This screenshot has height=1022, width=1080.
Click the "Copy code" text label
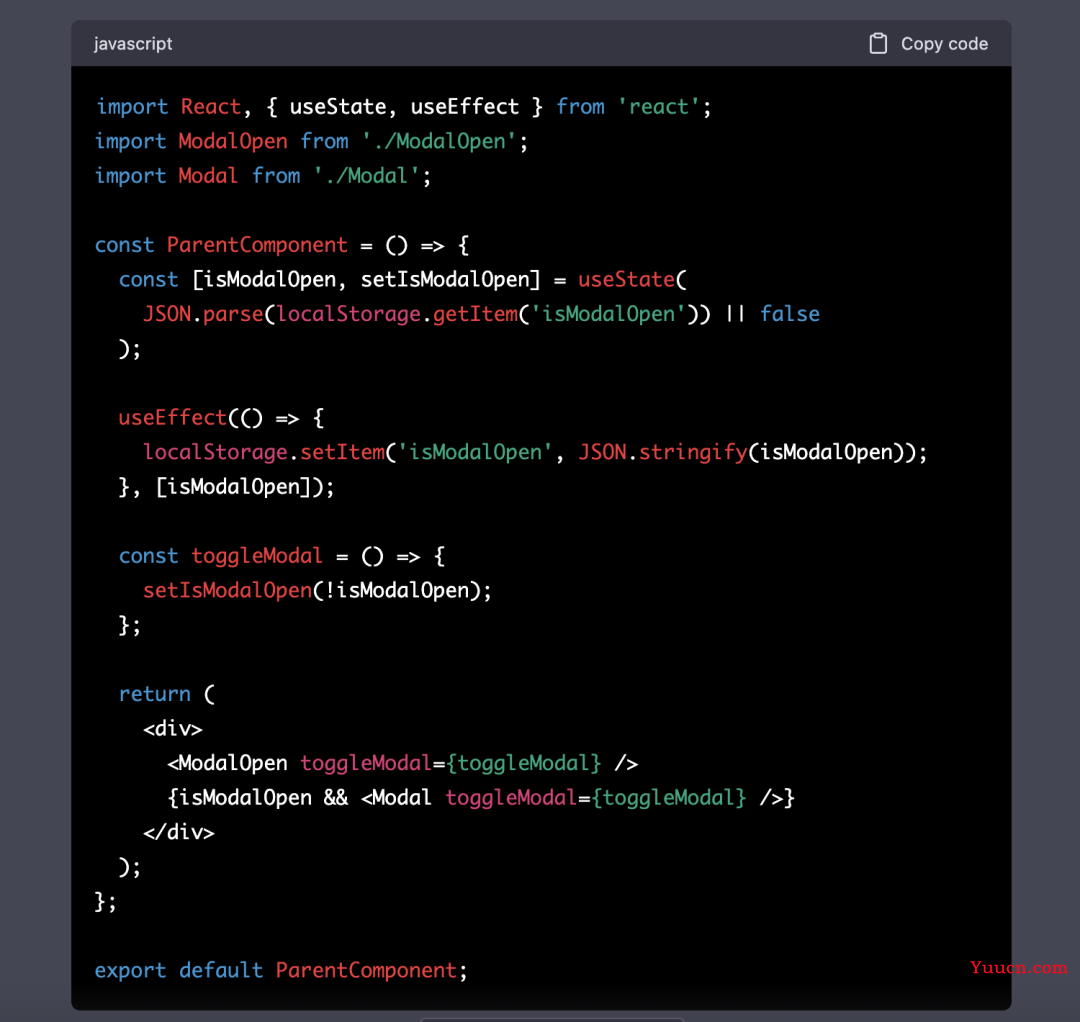[944, 43]
